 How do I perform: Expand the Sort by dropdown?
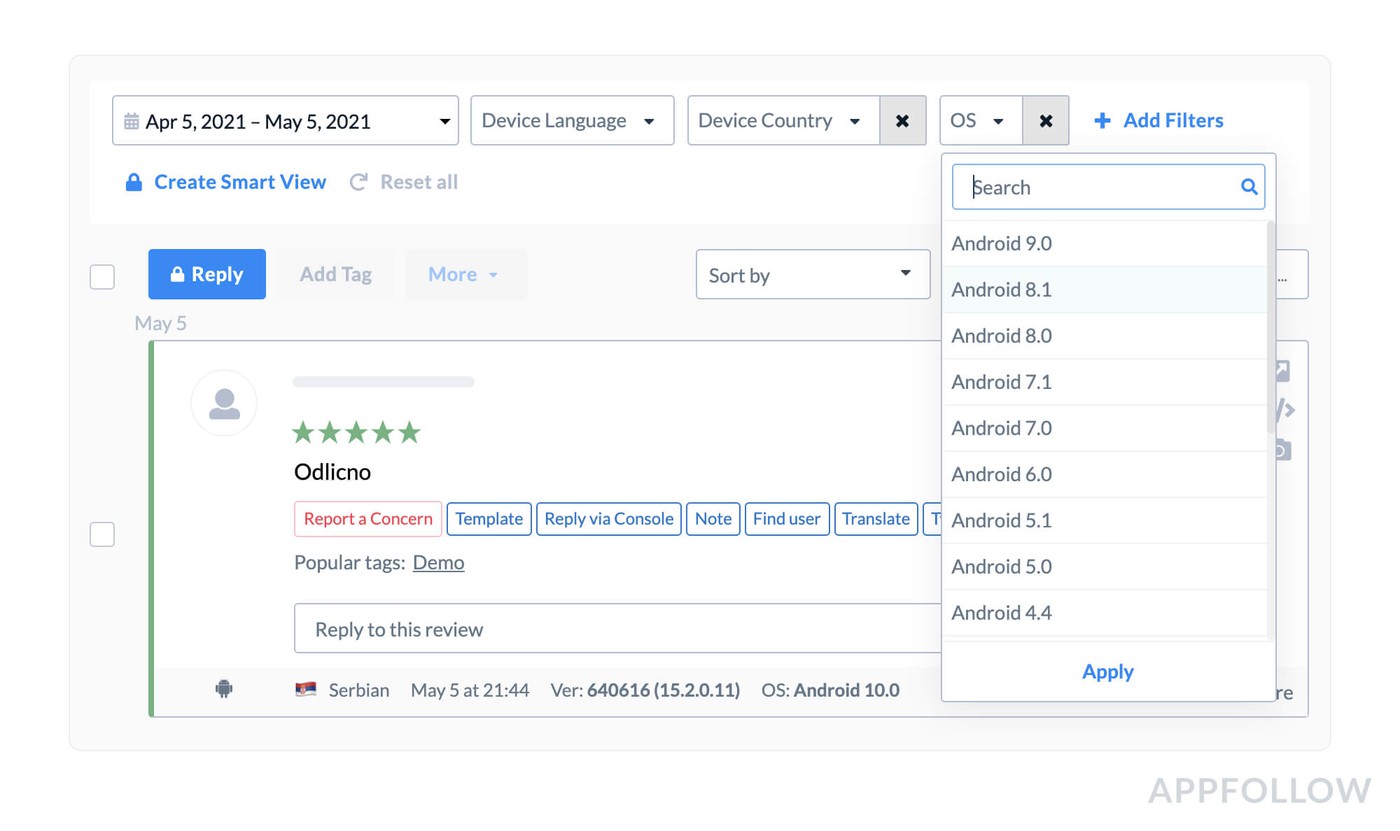tap(812, 275)
